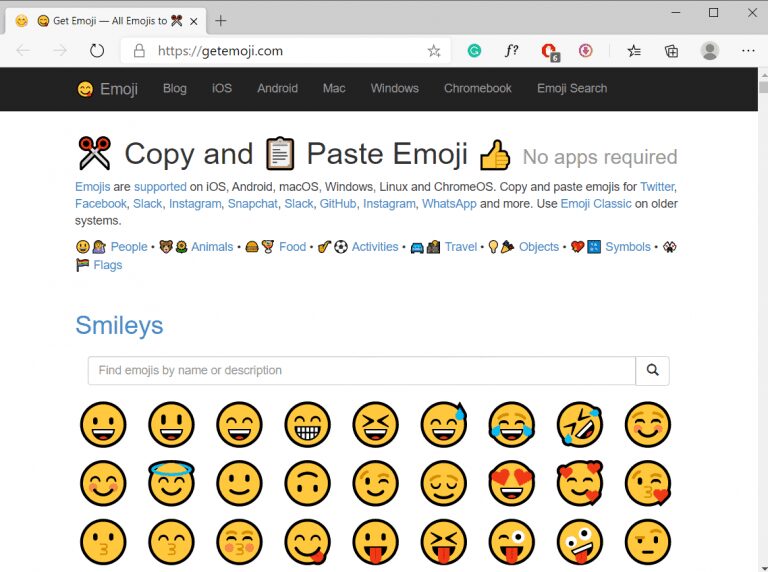768x572 pixels.
Task: Choose the face blowing a kiss emoji
Action: point(648,483)
